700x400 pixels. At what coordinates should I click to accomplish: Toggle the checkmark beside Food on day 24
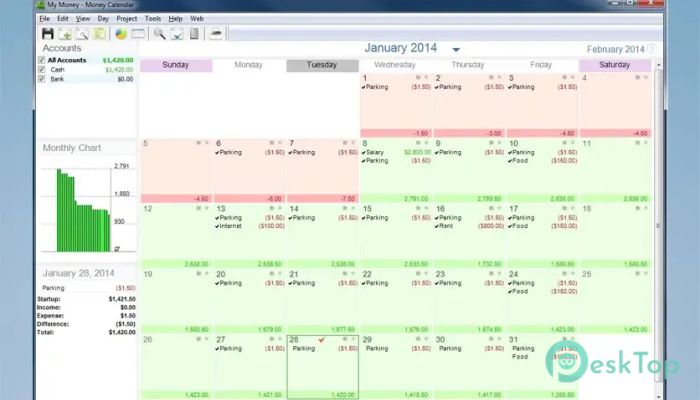[x=510, y=292]
